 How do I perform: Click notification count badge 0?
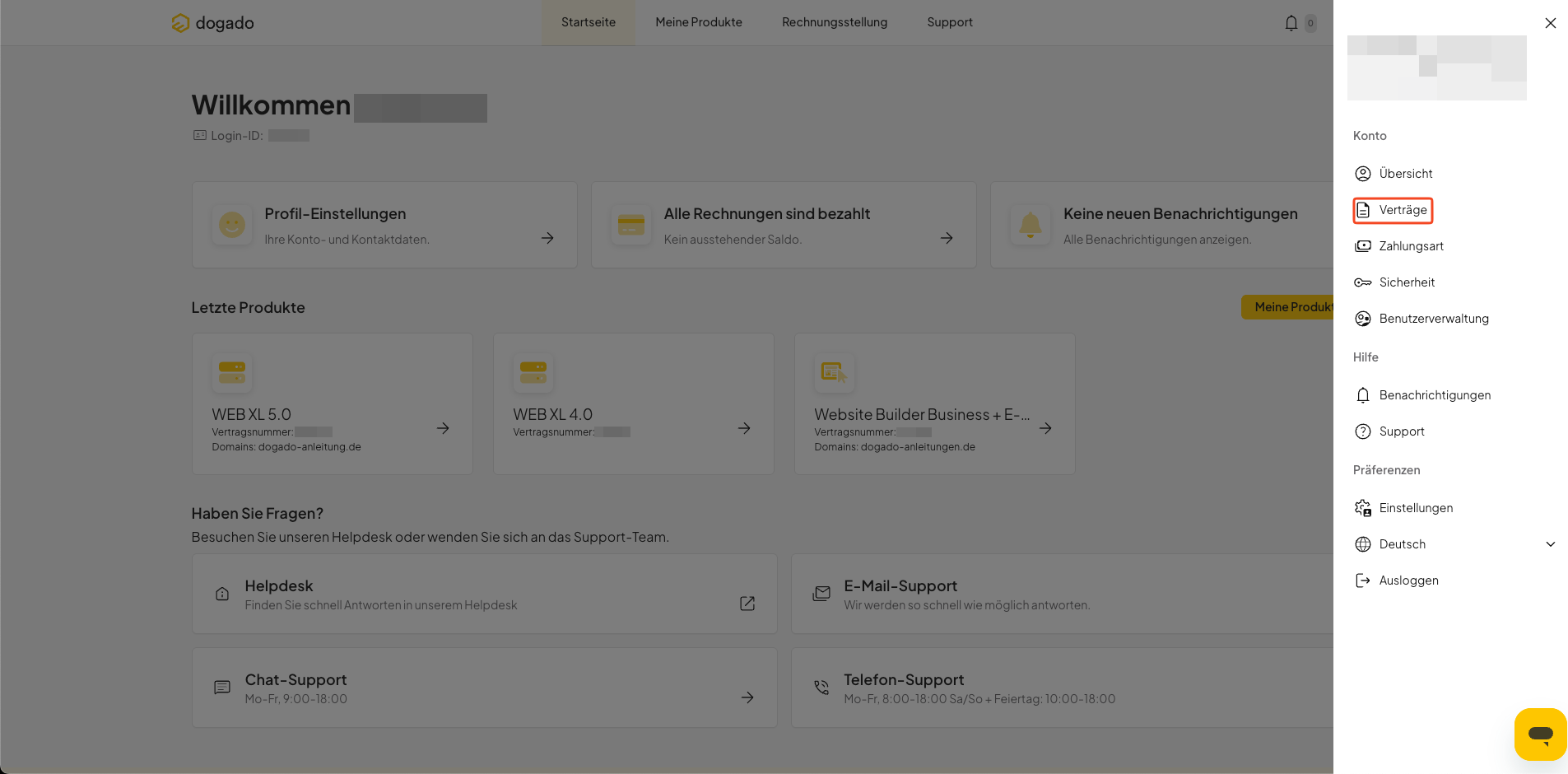coord(1310,23)
